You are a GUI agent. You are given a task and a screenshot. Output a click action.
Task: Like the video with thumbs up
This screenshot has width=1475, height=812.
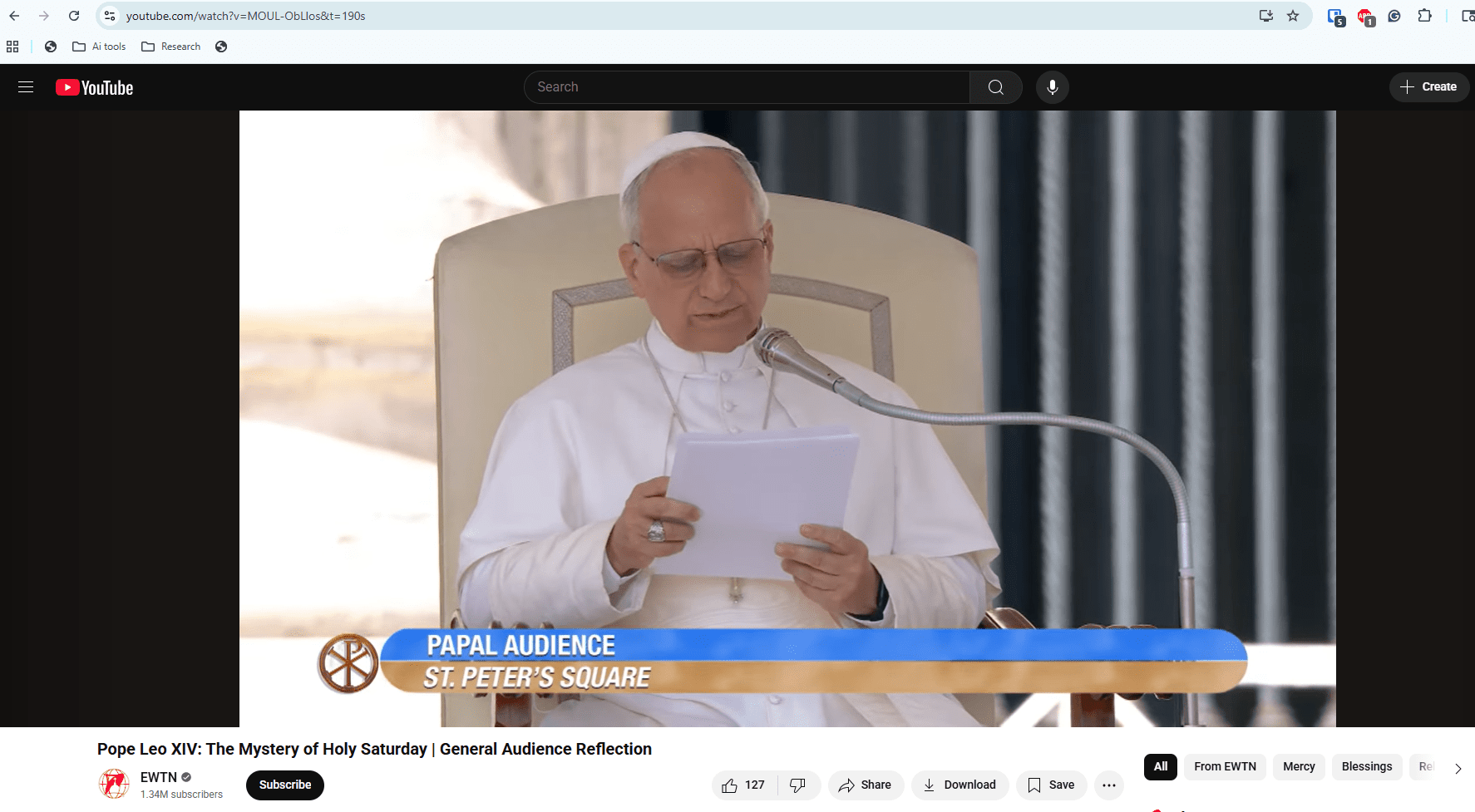pyautogui.click(x=743, y=785)
